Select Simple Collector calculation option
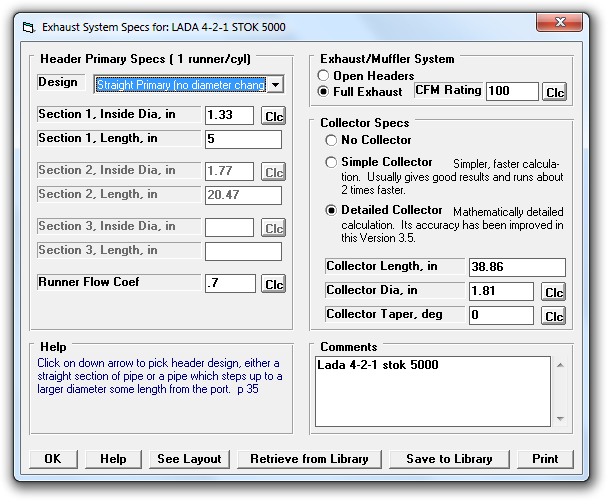Viewport: 608px width, 501px height. point(332,162)
